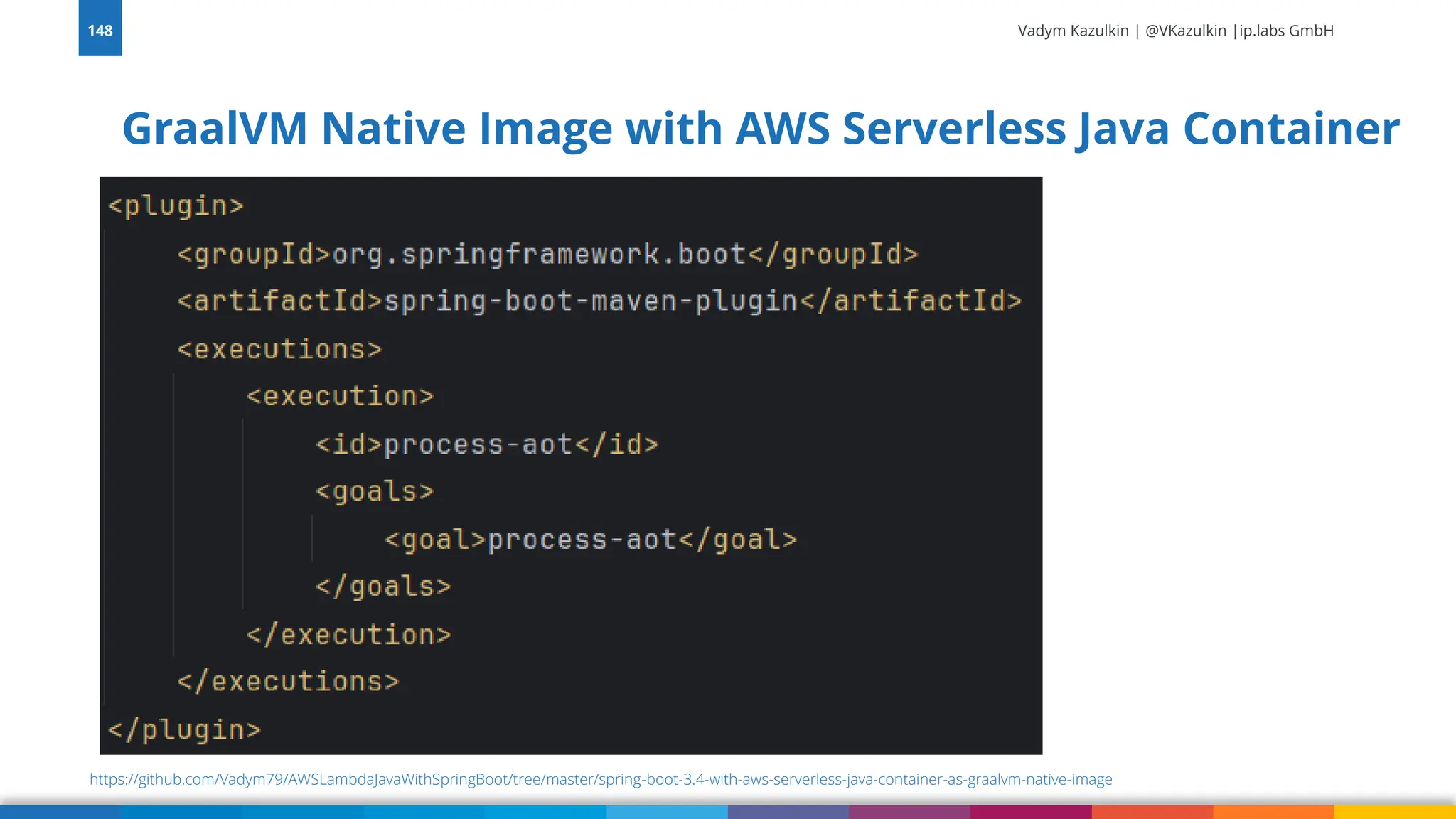The image size is (1456, 819).
Task: Click the closing </executions> tag
Action: [288, 682]
